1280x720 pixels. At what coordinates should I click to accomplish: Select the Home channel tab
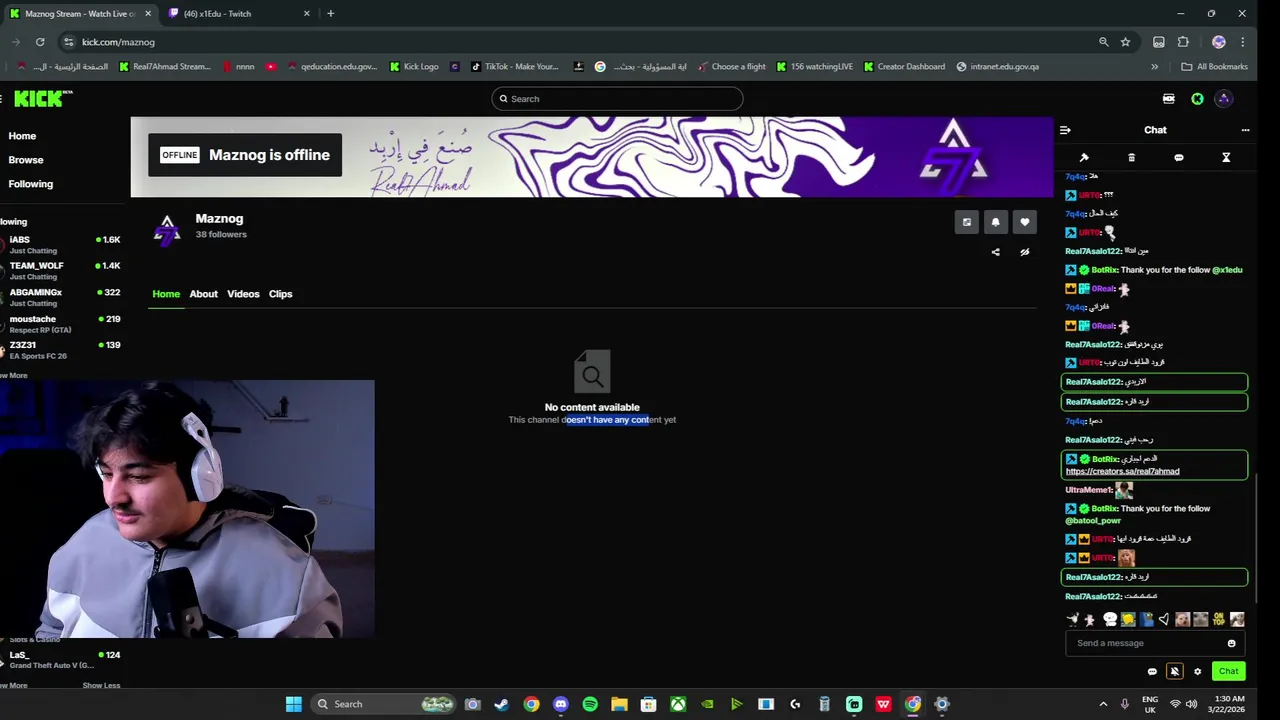point(166,294)
